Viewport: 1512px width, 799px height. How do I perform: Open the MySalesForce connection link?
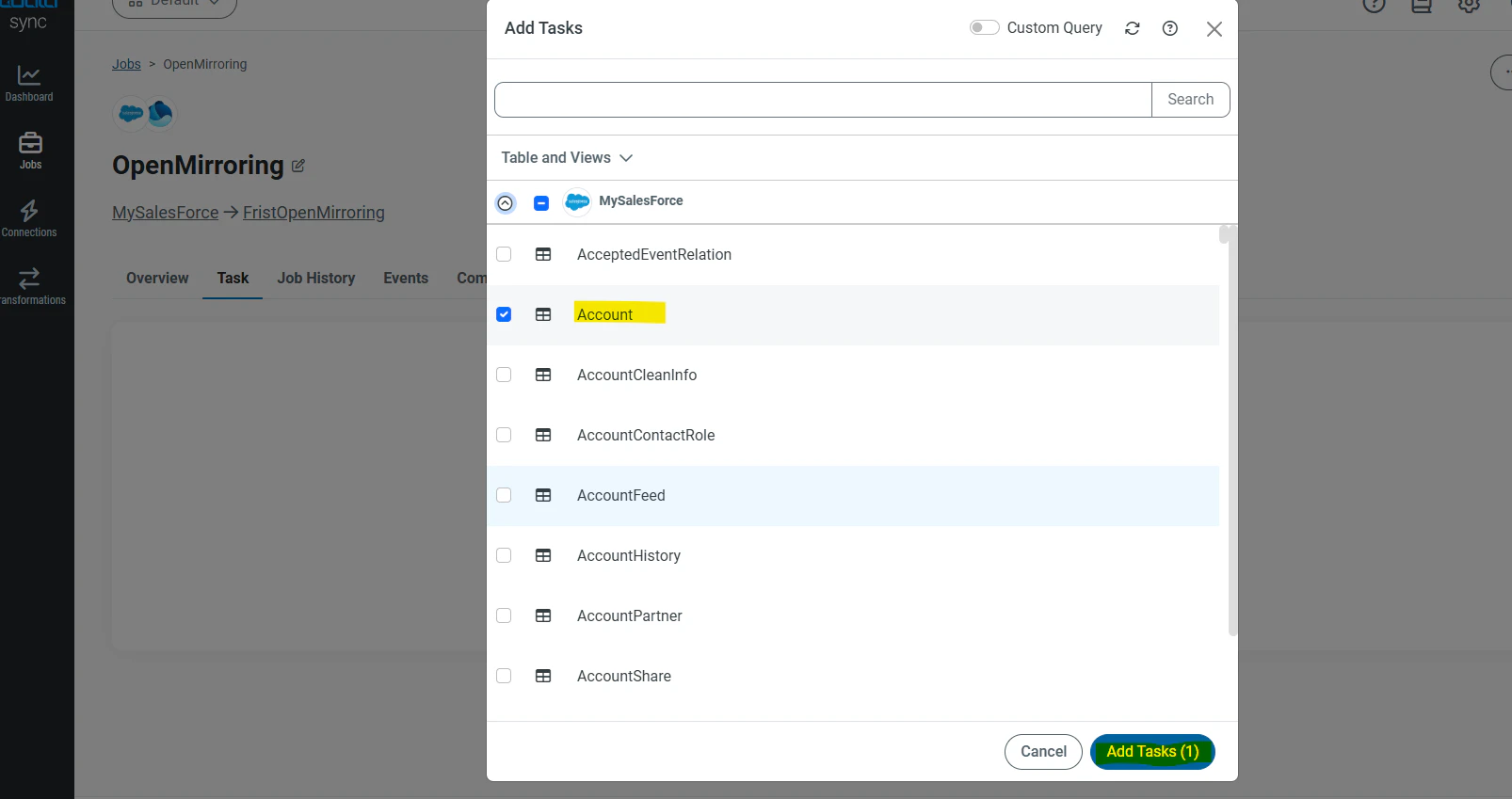(x=166, y=213)
